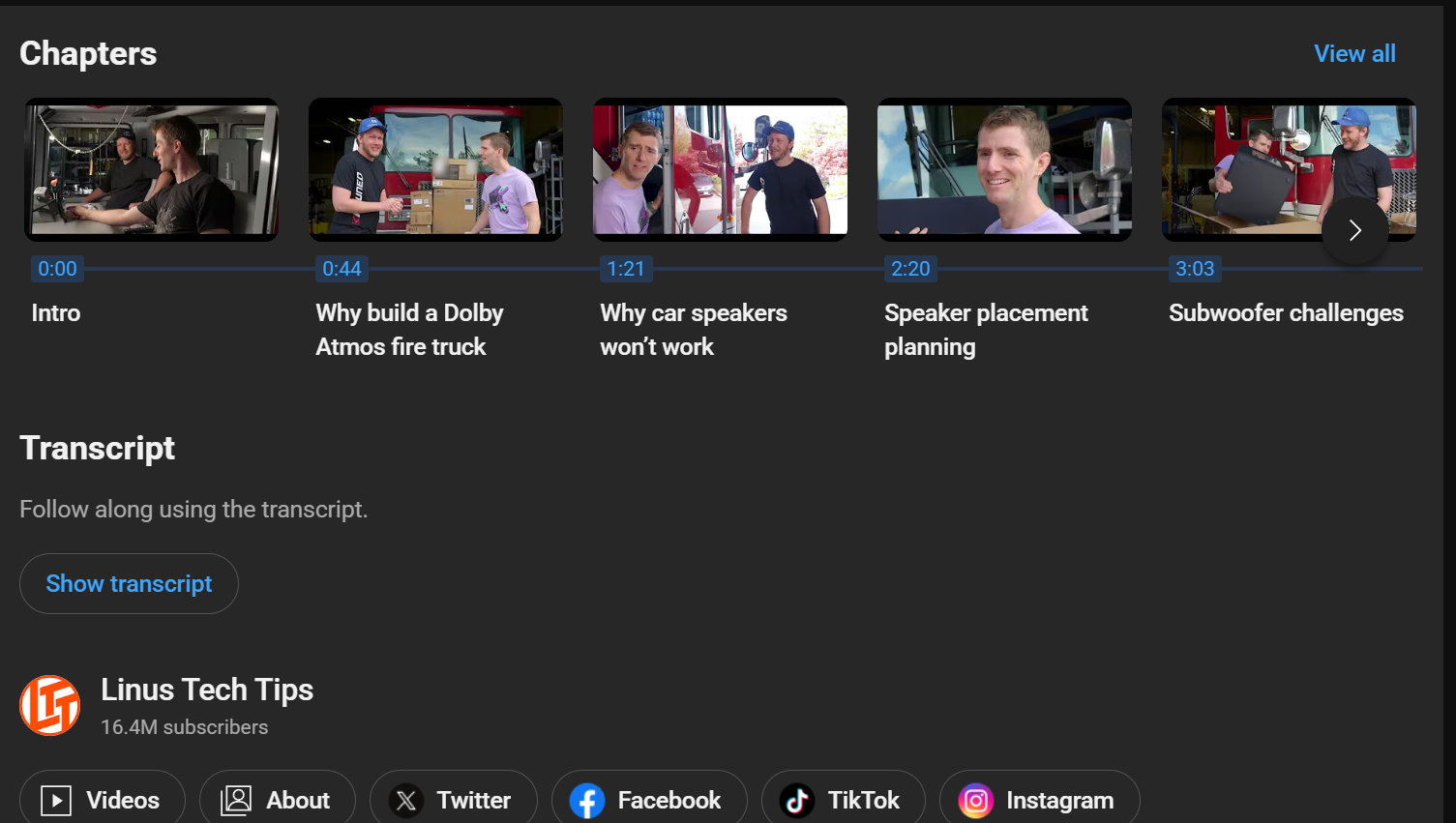Show next chapters with the arrow button

(x=1355, y=230)
